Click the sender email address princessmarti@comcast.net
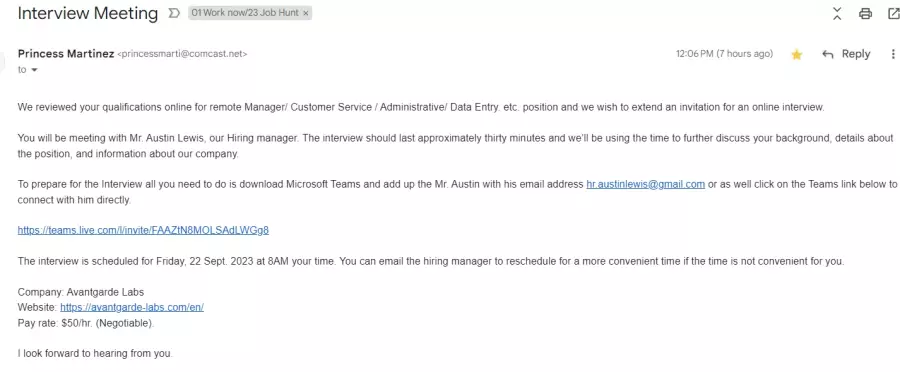Viewport: 900px width, 372px height. pyautogui.click(x=182, y=54)
